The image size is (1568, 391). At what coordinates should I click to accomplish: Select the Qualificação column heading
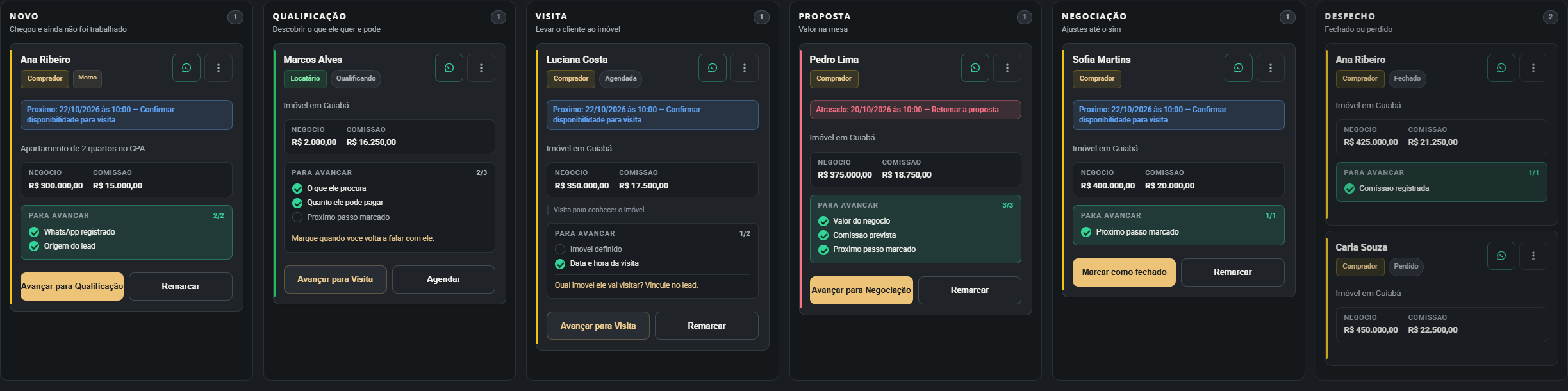309,17
